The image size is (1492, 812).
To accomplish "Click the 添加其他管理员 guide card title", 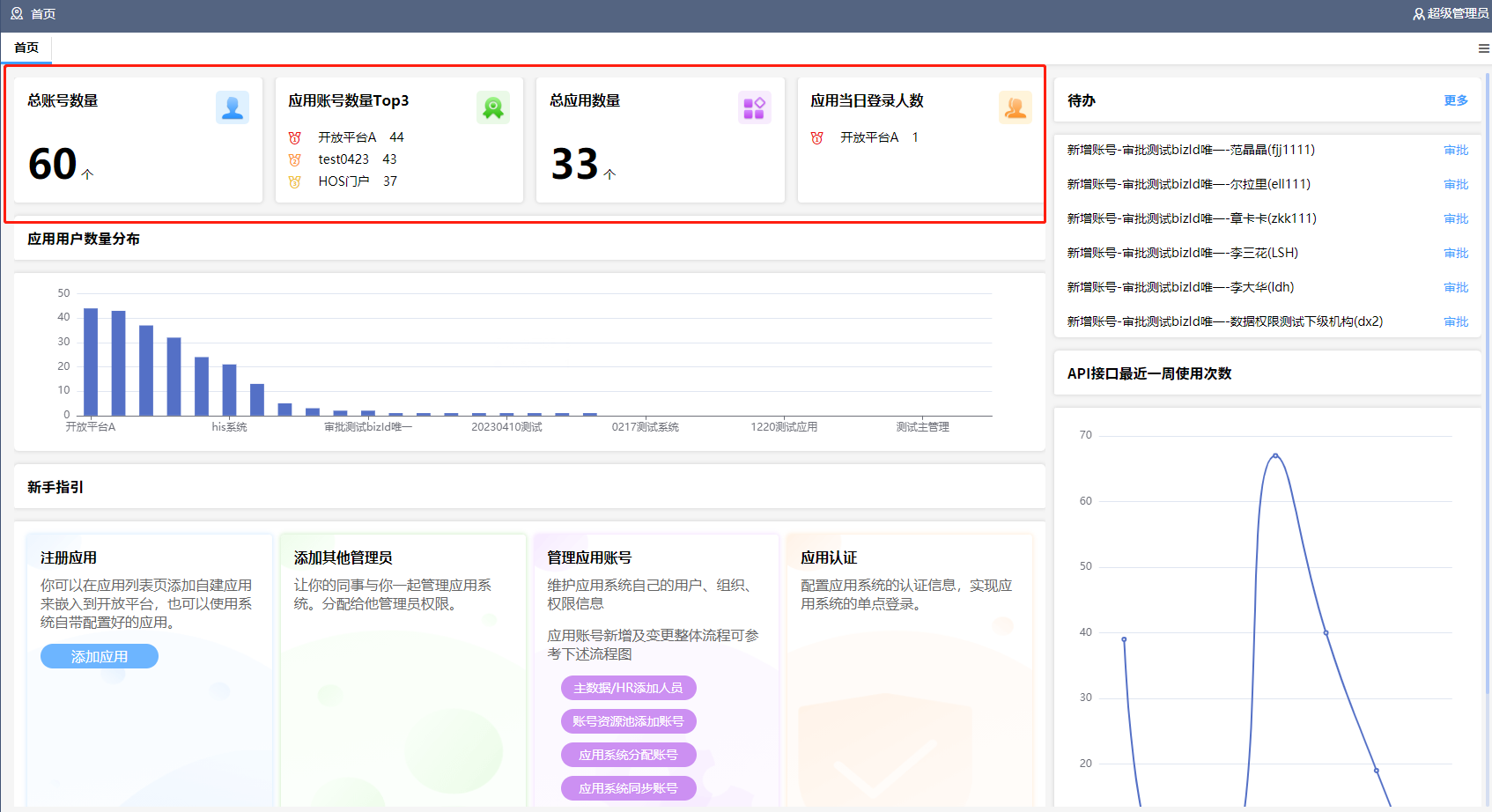I will coord(343,557).
